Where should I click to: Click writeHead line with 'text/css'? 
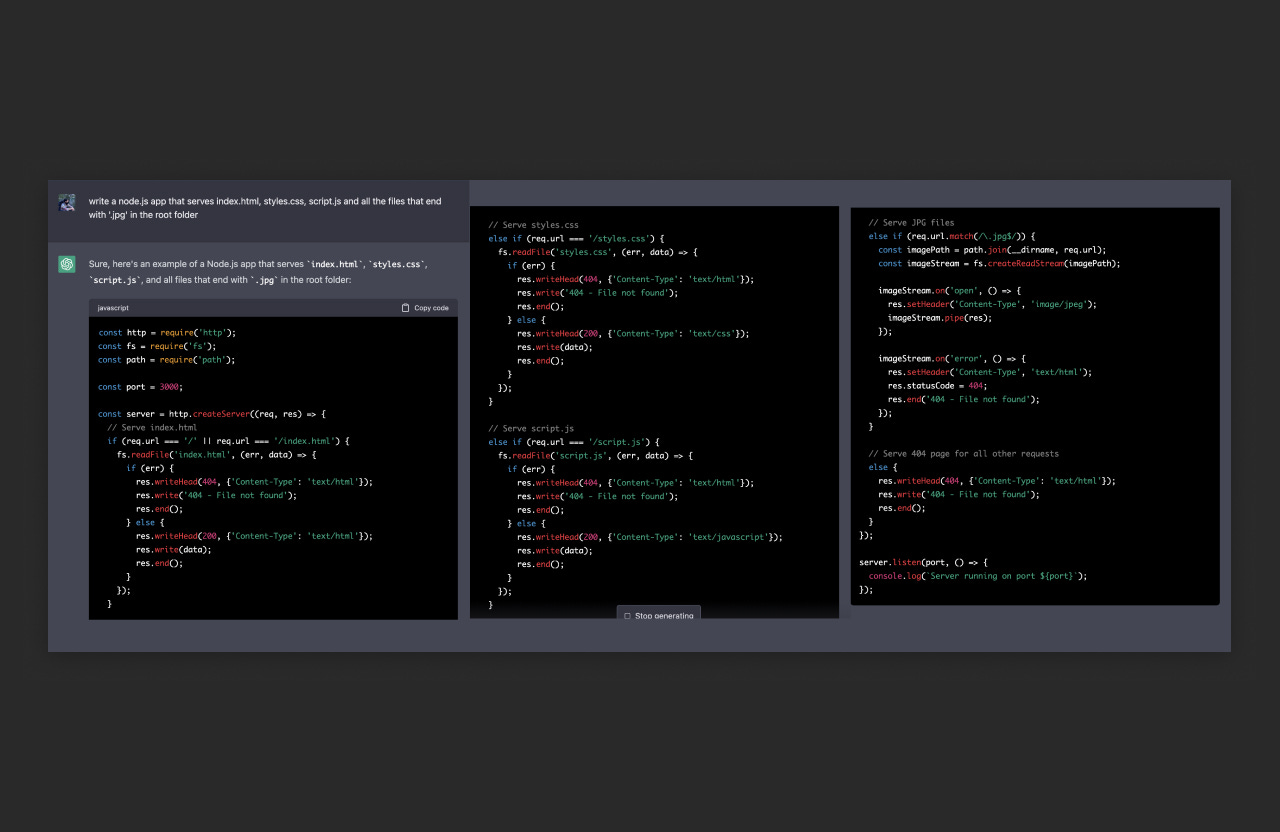point(633,334)
